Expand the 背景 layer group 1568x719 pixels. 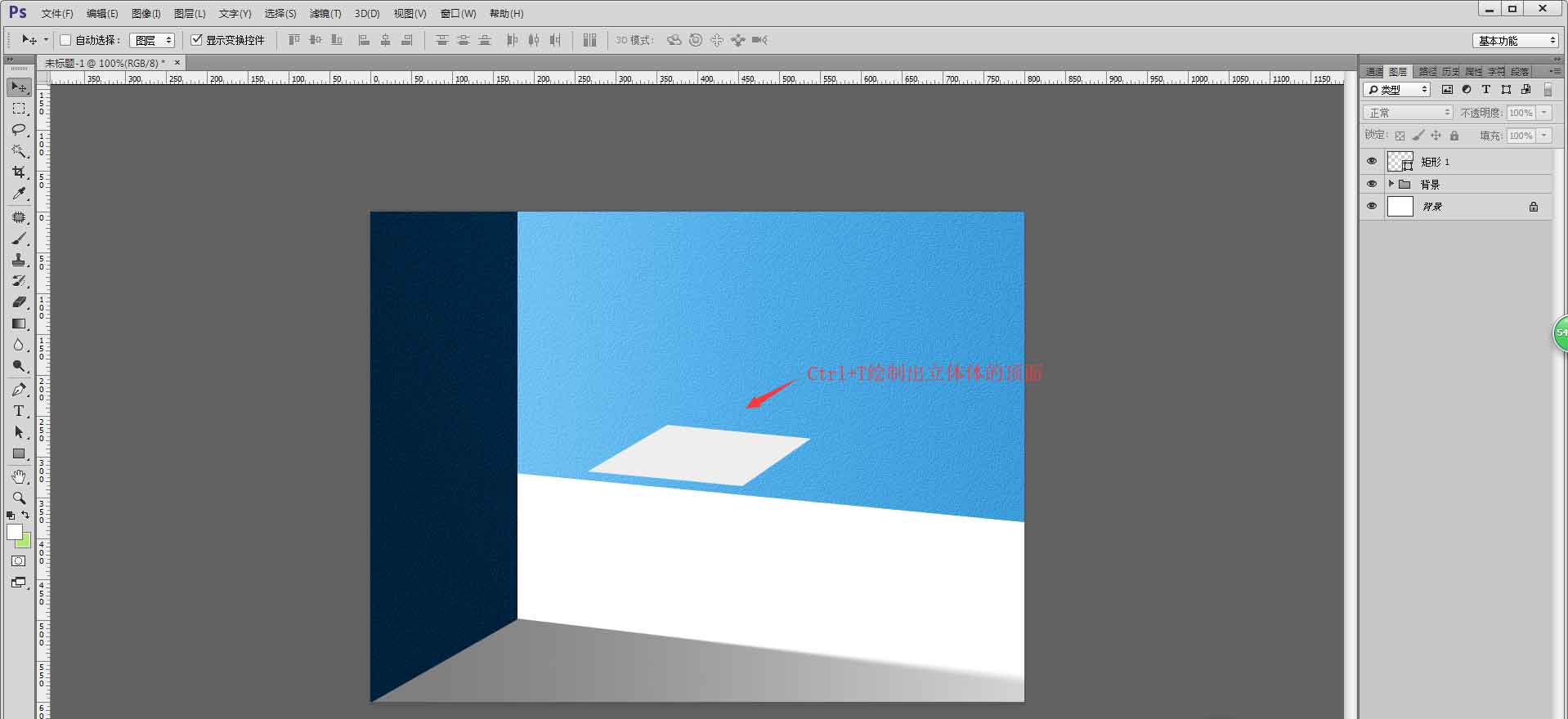pos(1391,184)
